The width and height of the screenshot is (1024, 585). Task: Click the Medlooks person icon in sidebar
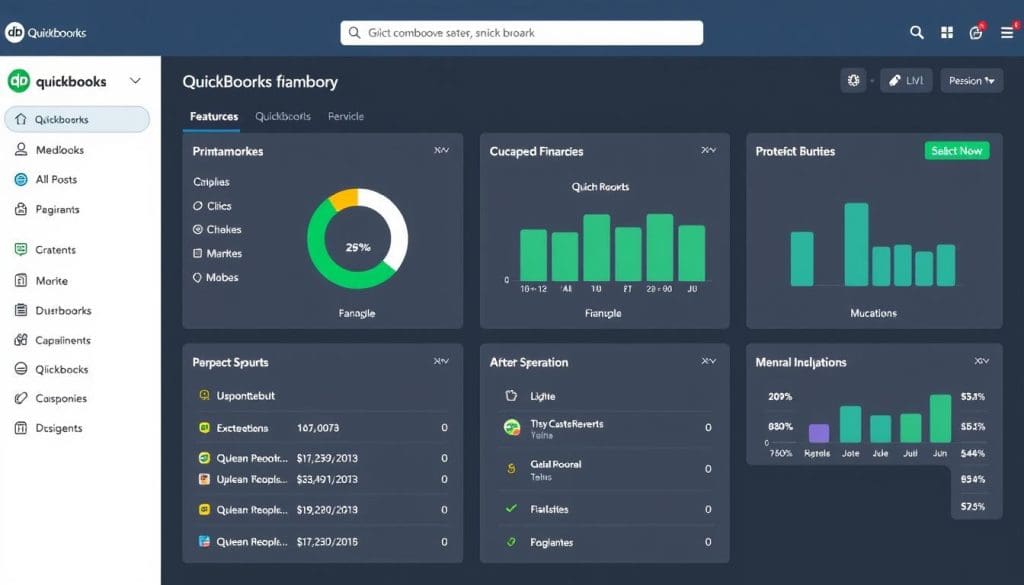click(21, 150)
